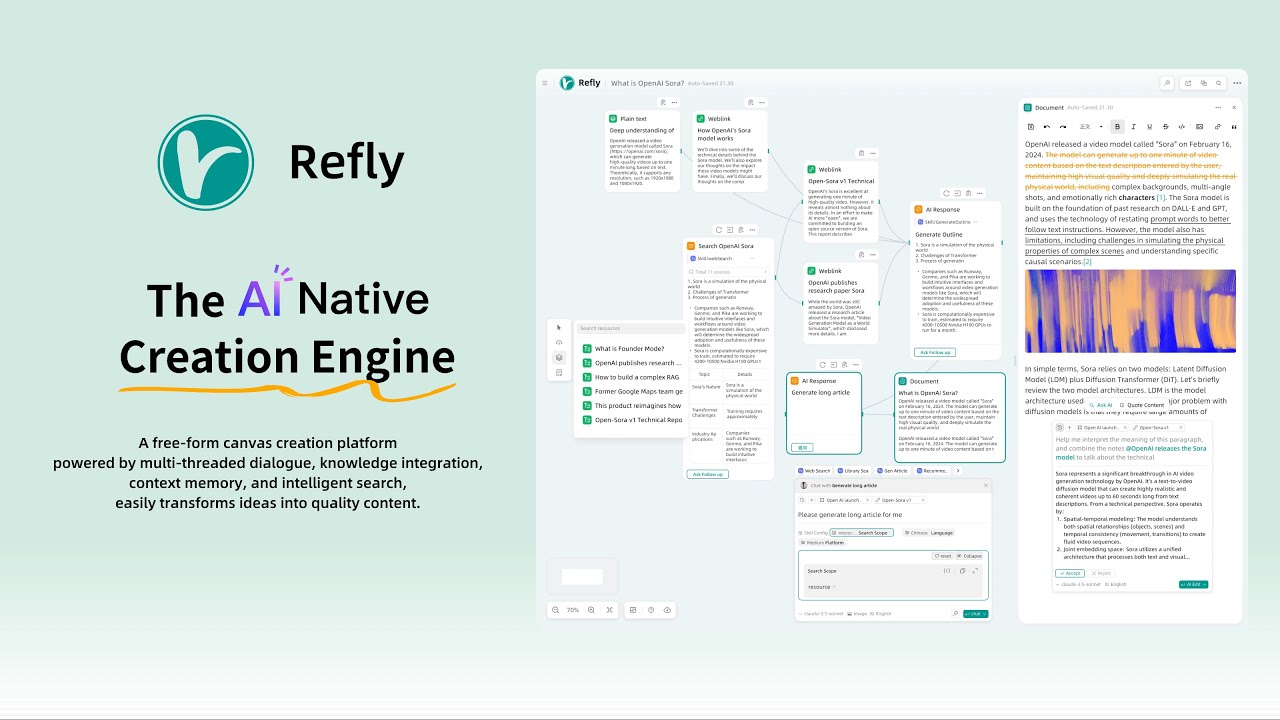Zoom in the canvas
Screen dimensions: 1280x720
[591, 610]
